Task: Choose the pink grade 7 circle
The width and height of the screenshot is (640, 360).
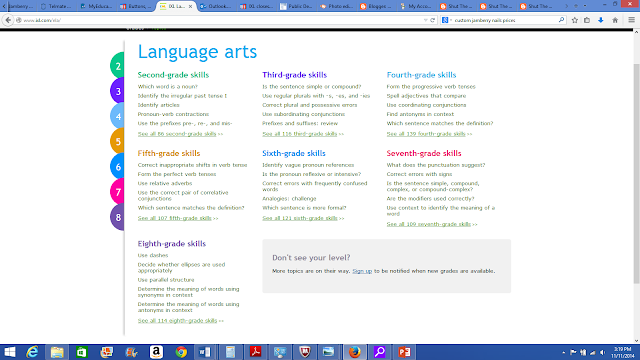Action: click(x=117, y=191)
